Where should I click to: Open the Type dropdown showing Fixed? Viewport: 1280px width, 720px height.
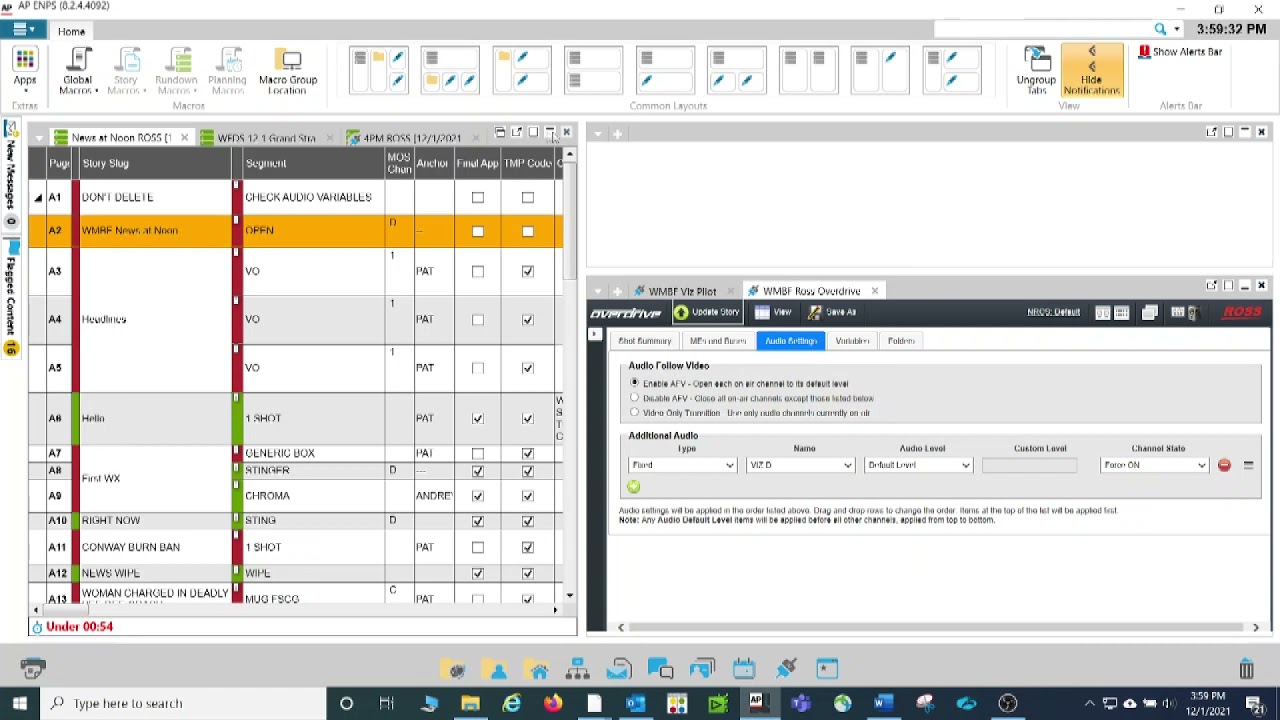[x=682, y=465]
